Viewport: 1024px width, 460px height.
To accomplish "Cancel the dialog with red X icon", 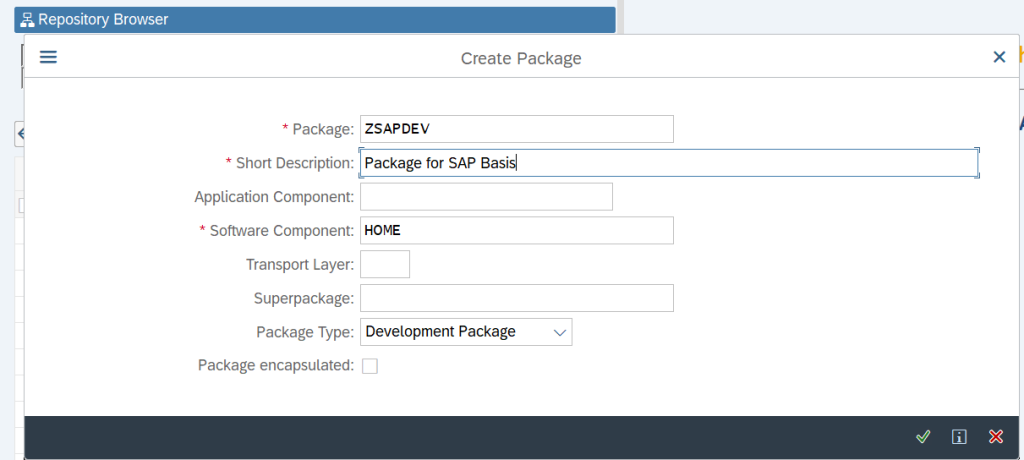I will click(x=995, y=436).
